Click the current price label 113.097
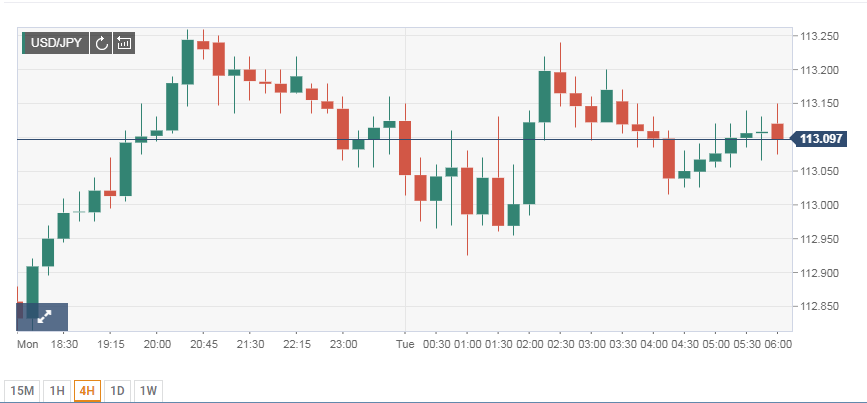The height and width of the screenshot is (403, 867). pos(821,139)
